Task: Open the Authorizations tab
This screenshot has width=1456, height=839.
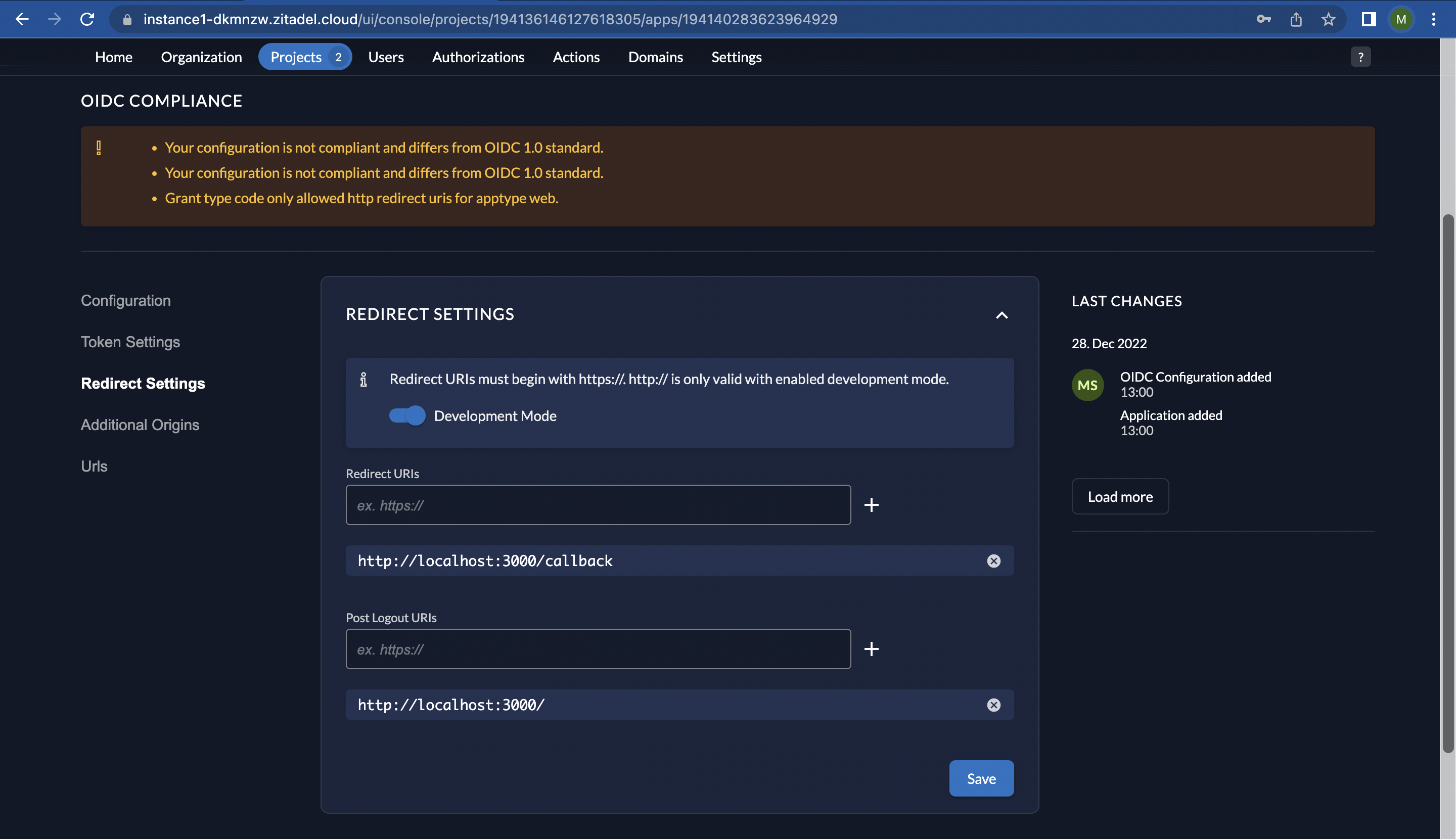Action: 478,57
